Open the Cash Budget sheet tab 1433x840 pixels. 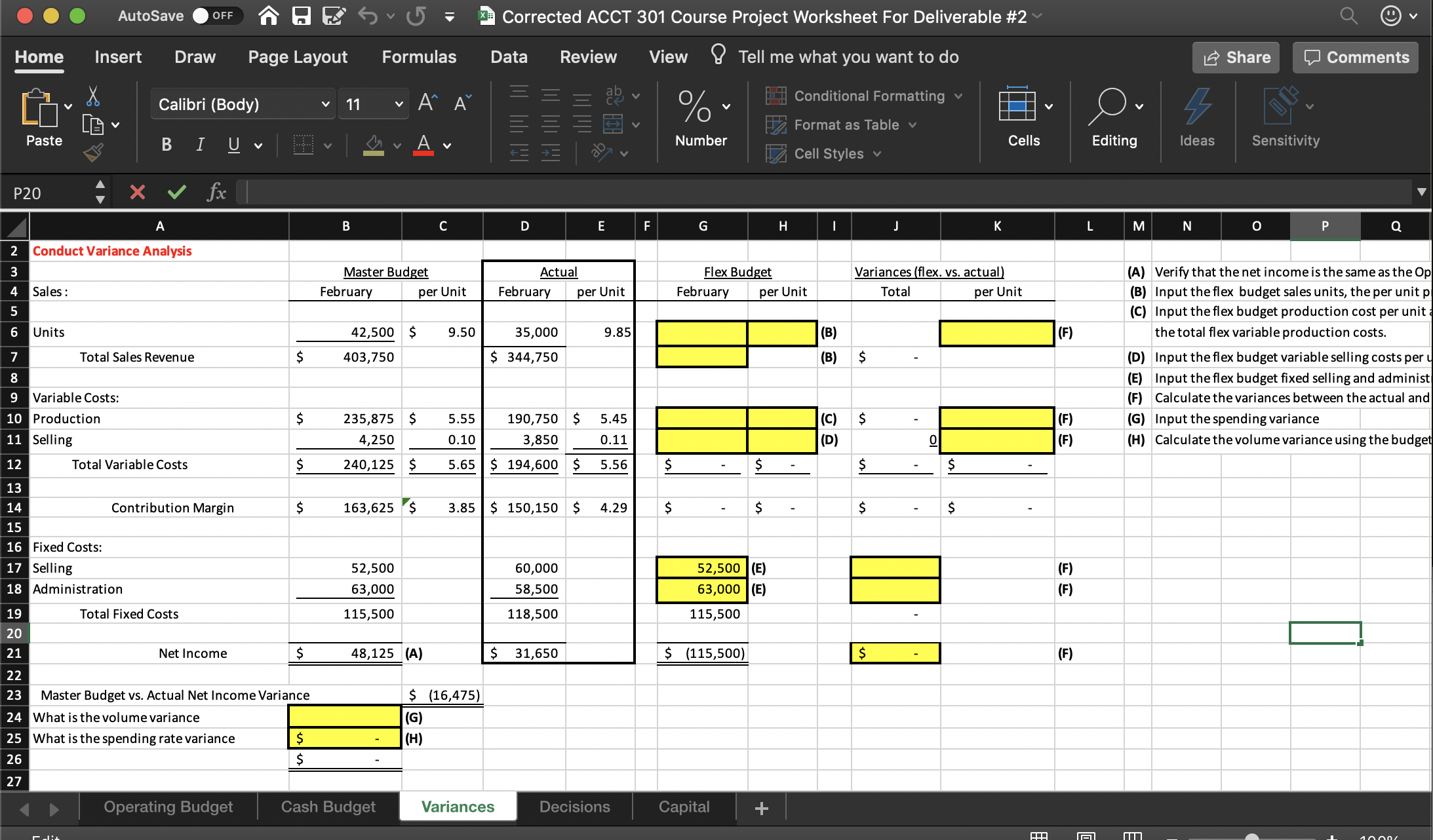click(327, 807)
